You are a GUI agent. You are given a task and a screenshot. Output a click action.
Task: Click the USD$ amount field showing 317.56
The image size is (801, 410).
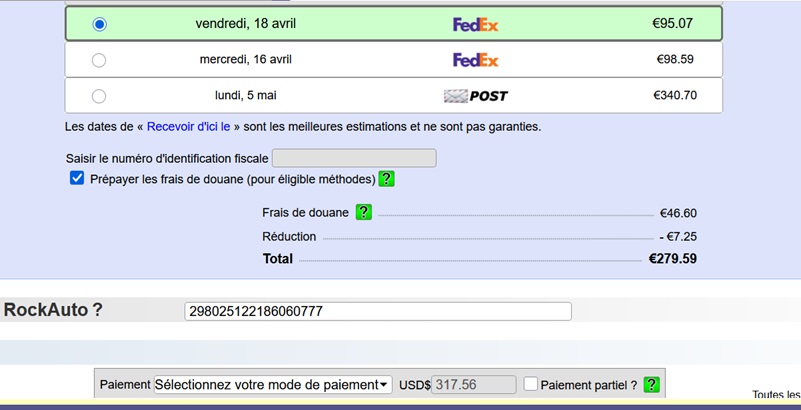(x=473, y=385)
